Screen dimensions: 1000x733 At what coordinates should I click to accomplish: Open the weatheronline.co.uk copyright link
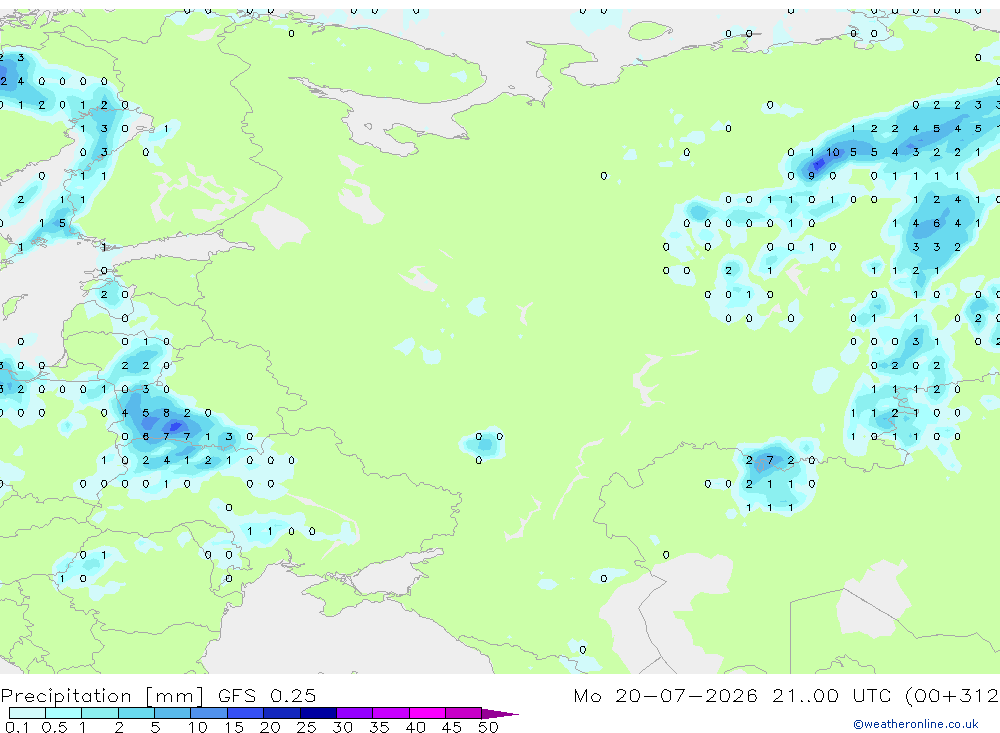(916, 724)
